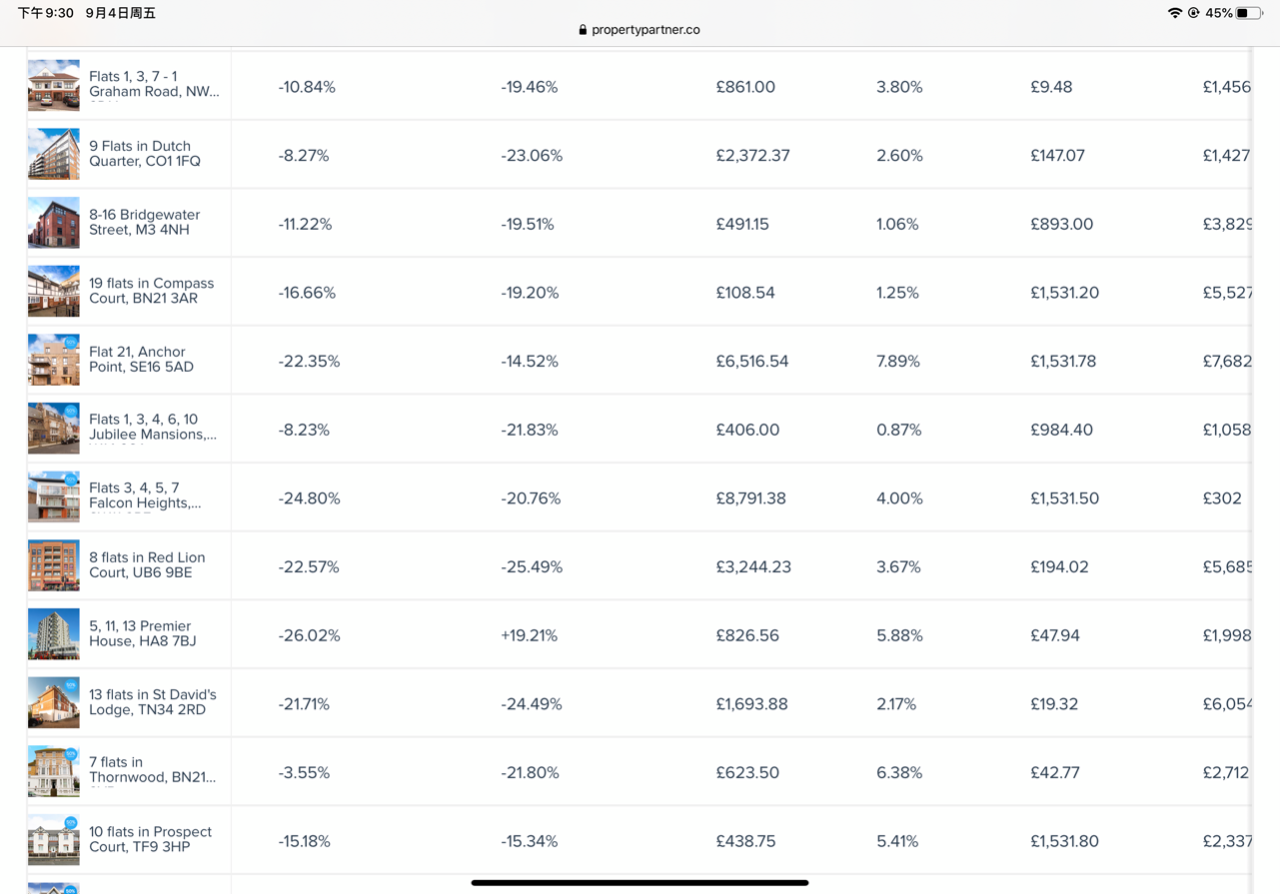This screenshot has height=894, width=1280.
Task: Open 13 flats in St David's Lodge listing
Action: (153, 702)
